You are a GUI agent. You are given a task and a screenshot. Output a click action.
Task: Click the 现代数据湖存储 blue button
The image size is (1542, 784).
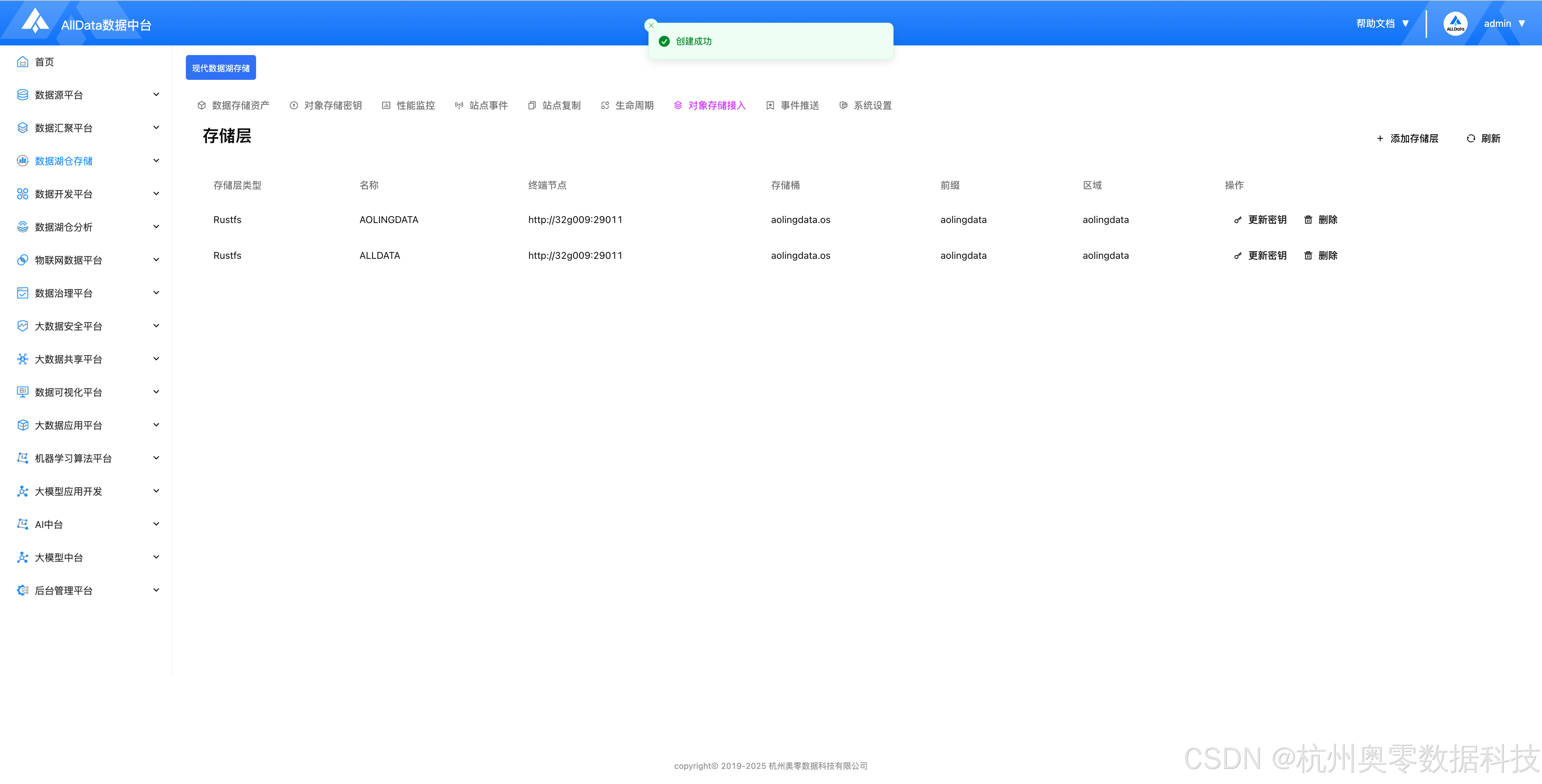click(x=221, y=67)
